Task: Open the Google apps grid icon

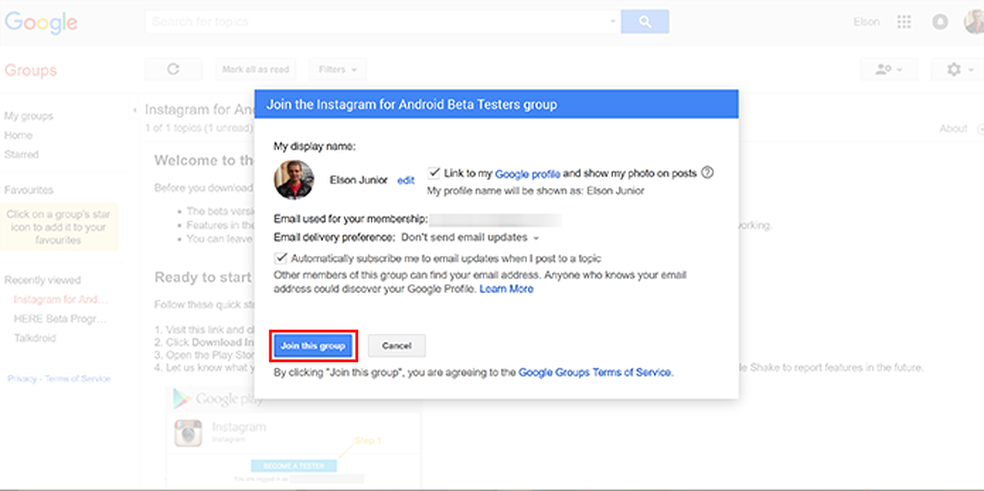Action: (x=904, y=22)
